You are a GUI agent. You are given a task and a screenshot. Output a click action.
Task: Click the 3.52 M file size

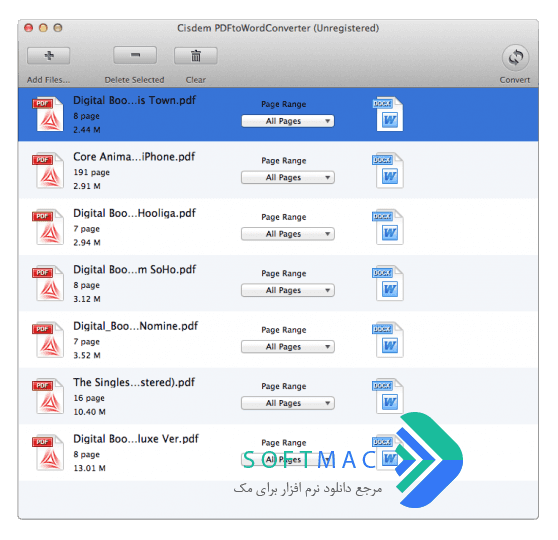(x=87, y=356)
